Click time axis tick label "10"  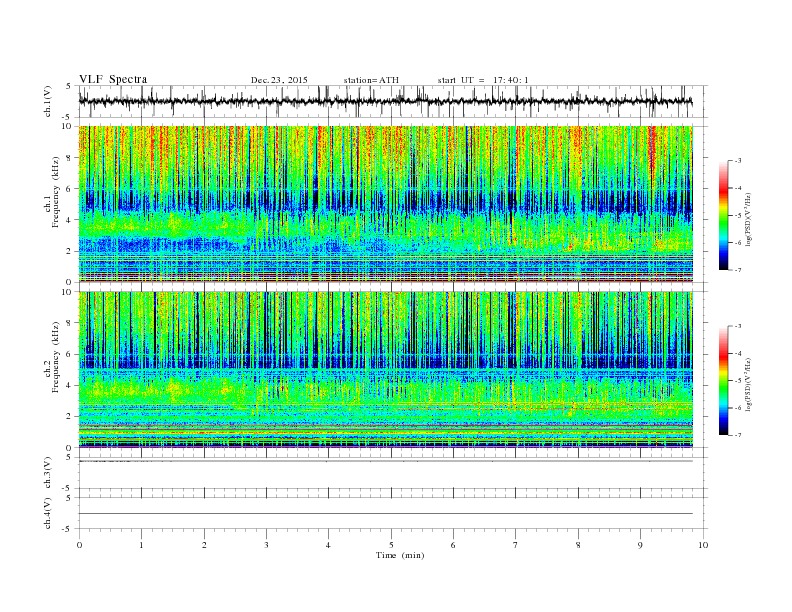(703, 545)
